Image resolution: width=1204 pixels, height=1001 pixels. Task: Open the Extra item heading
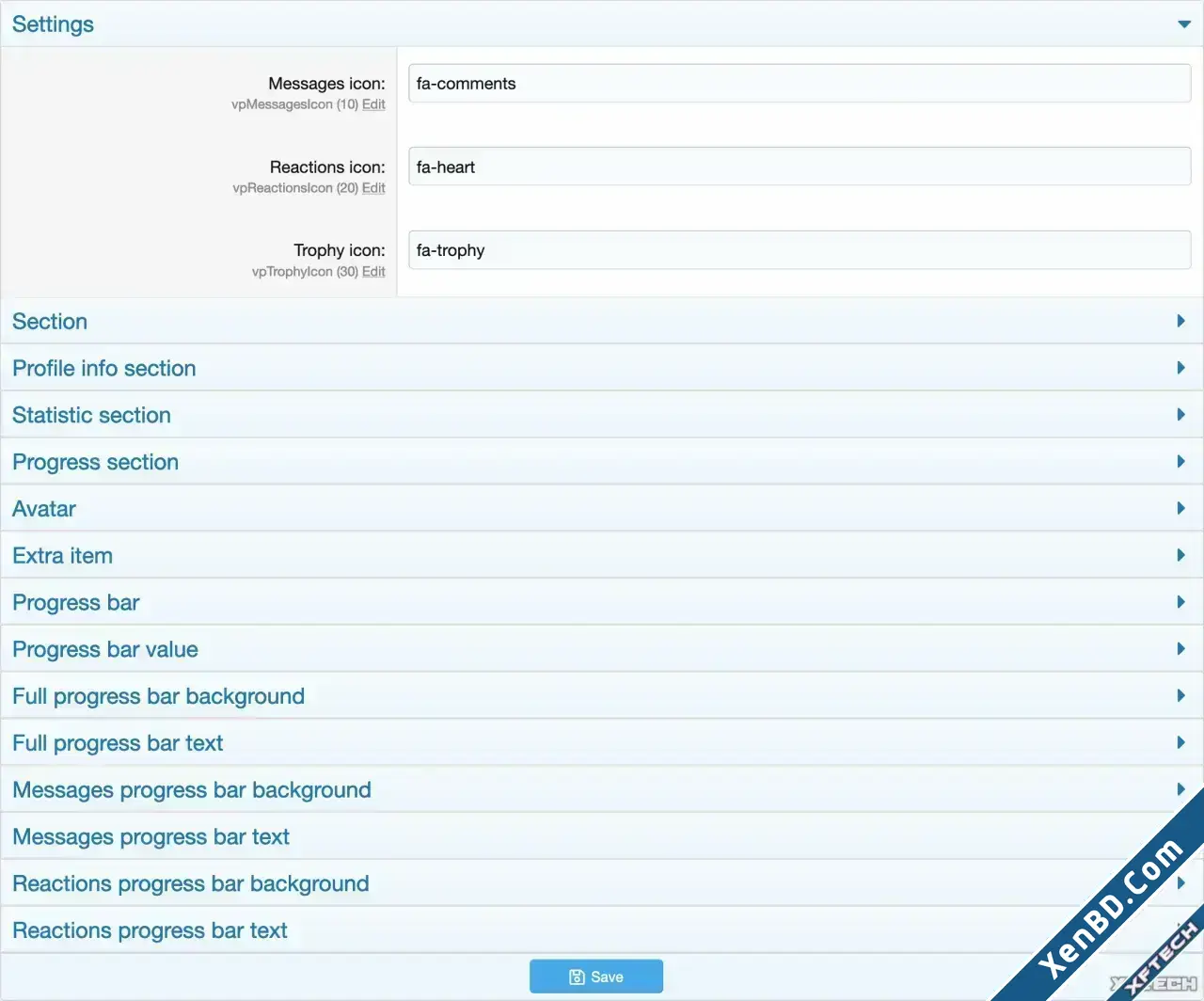pyautogui.click(x=62, y=556)
